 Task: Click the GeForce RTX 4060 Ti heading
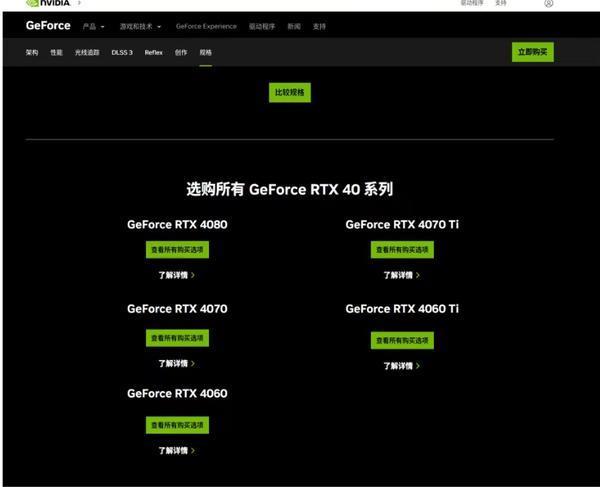pyautogui.click(x=402, y=309)
